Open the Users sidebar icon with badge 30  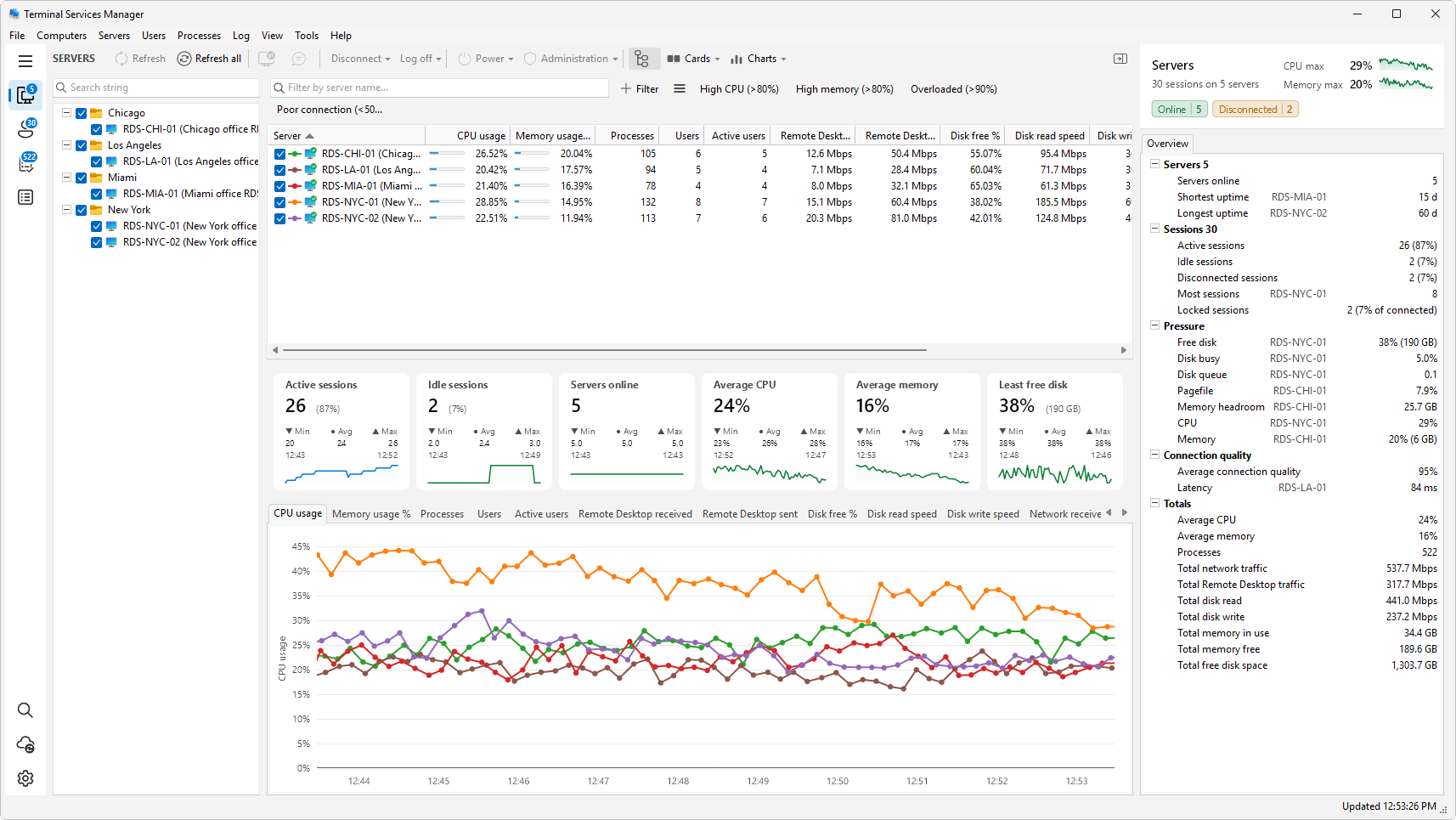click(x=25, y=128)
